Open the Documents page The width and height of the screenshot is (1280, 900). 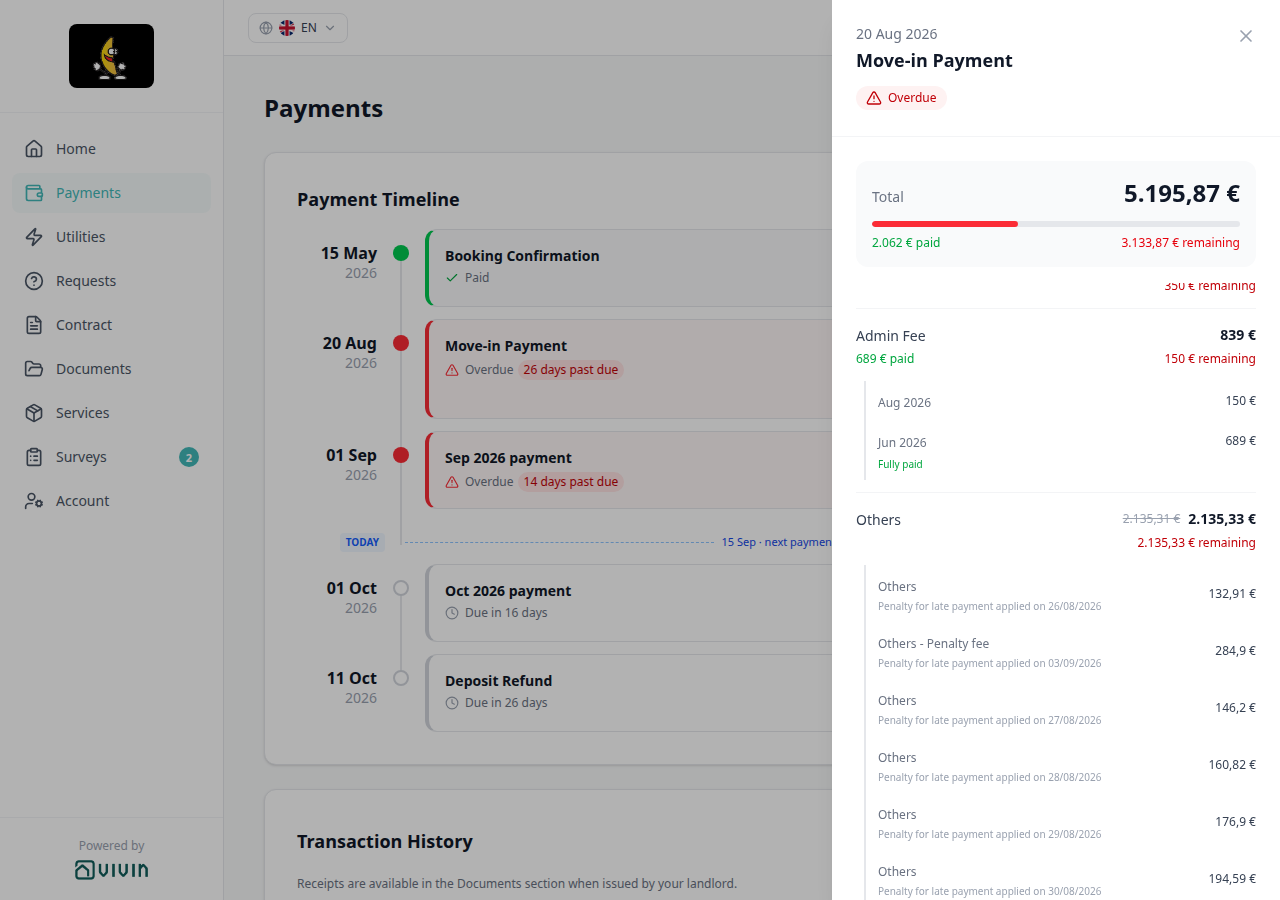click(111, 369)
